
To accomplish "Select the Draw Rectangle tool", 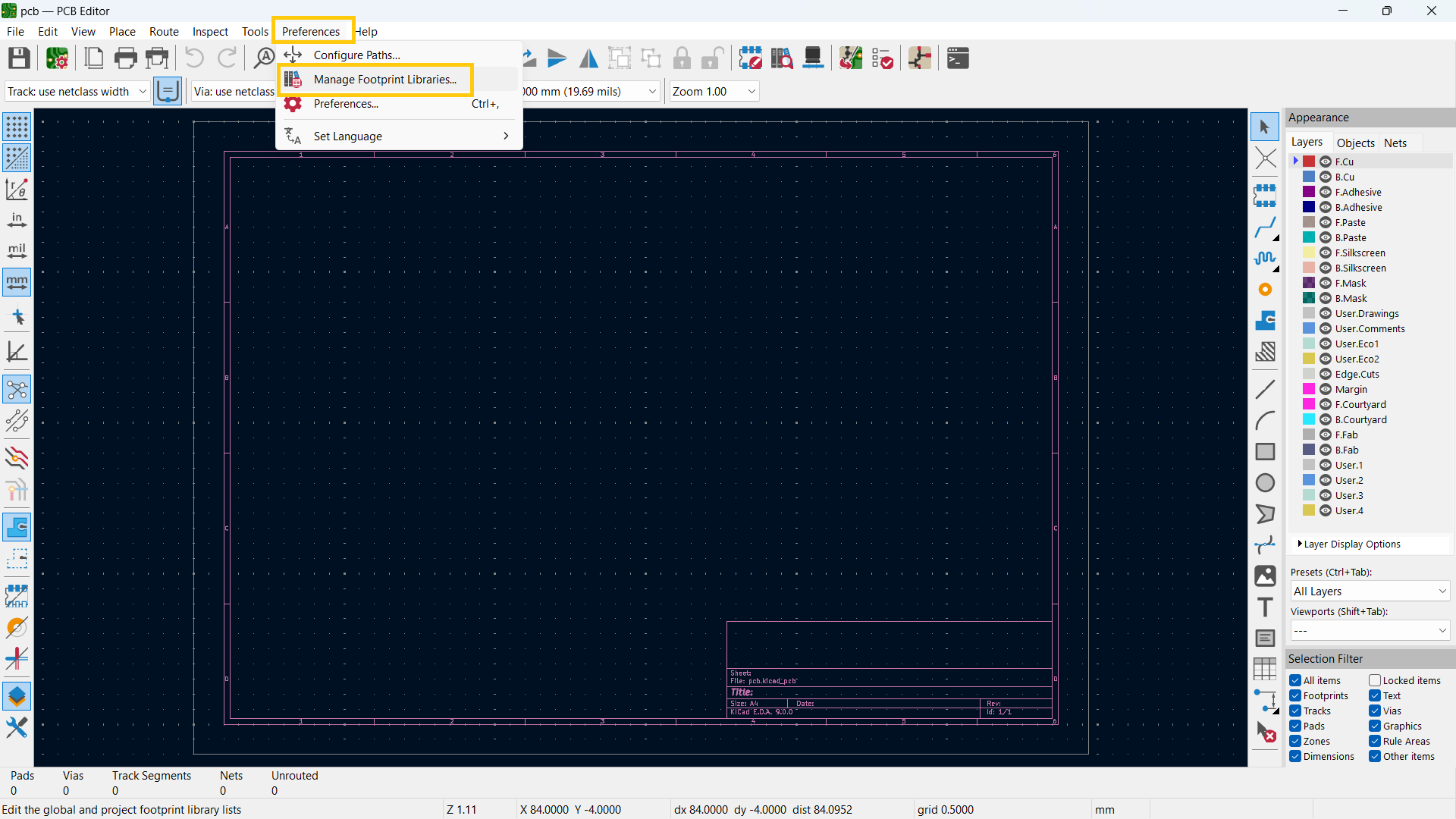I will click(1265, 452).
